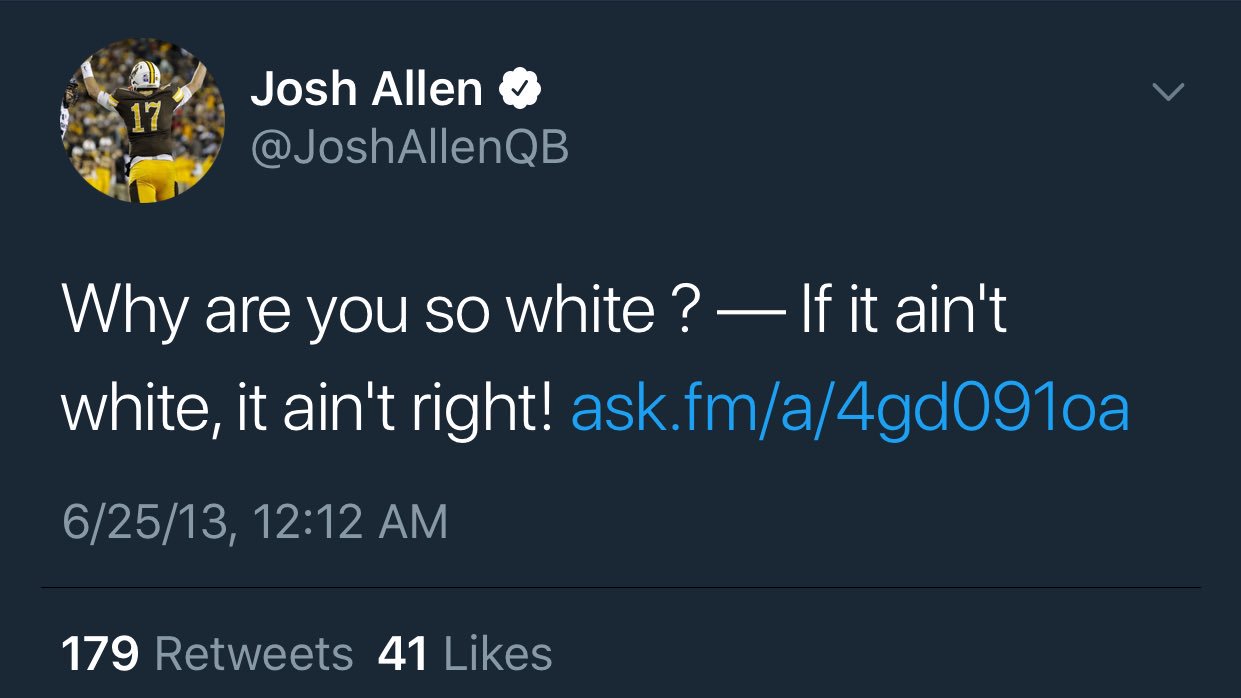
Task: View the 179 Retweets list
Action: (207, 655)
